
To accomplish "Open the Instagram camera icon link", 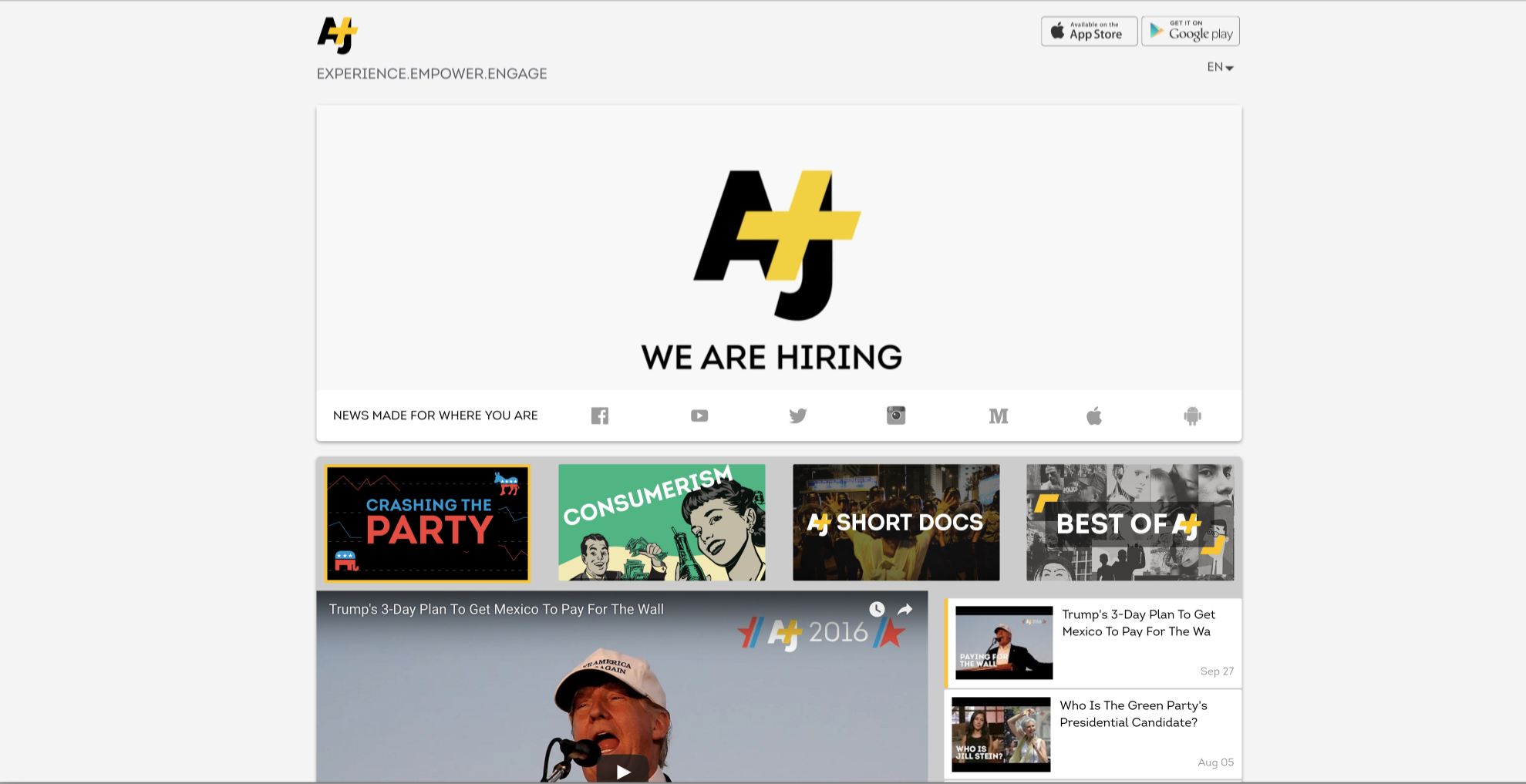I will coord(896,416).
